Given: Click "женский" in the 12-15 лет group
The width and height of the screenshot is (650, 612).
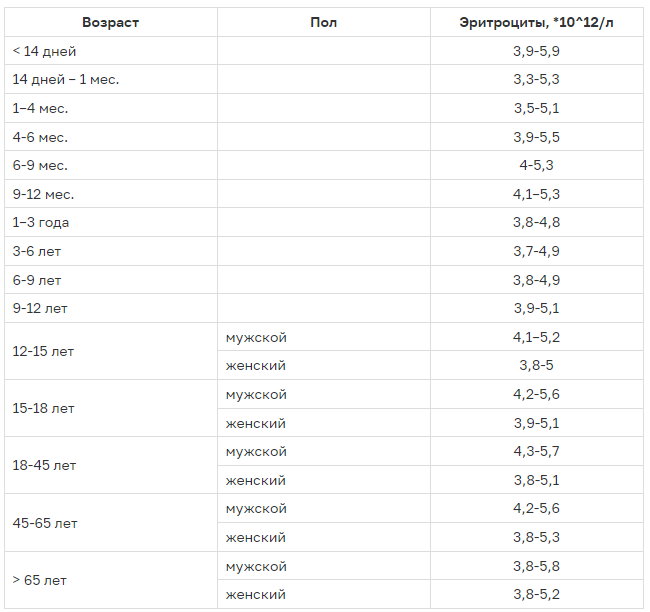Looking at the screenshot, I should coord(256,366).
